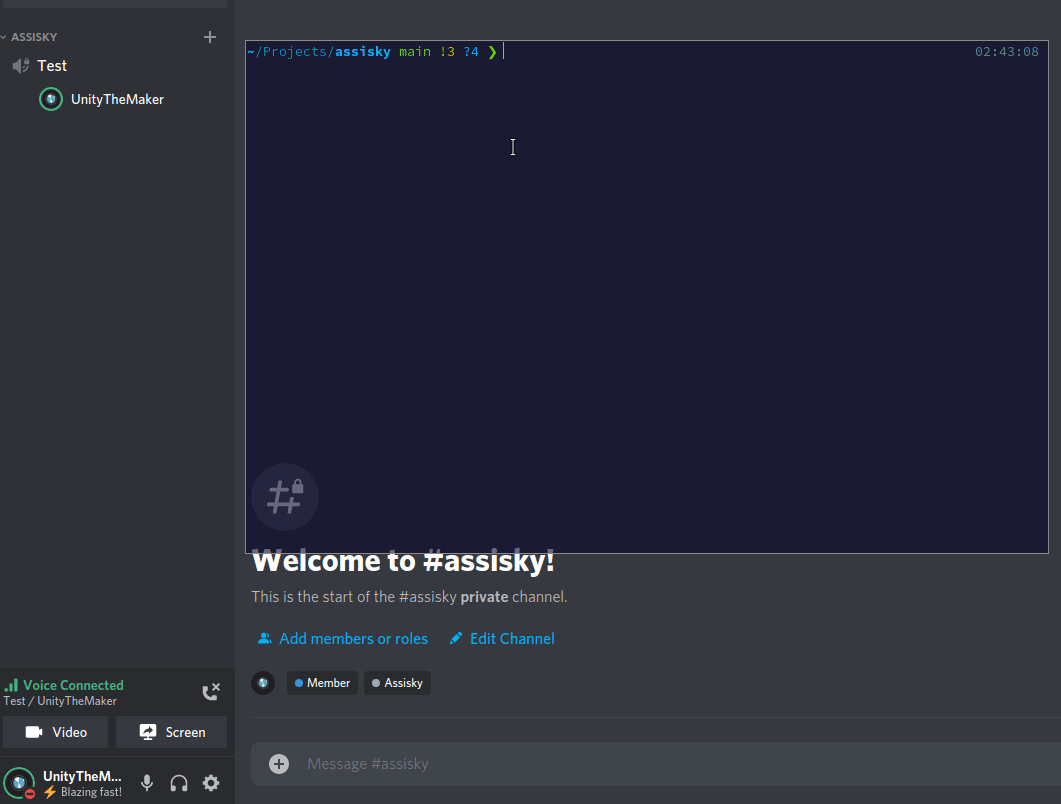Select the Member role chip
1061x804 pixels.
pos(322,683)
